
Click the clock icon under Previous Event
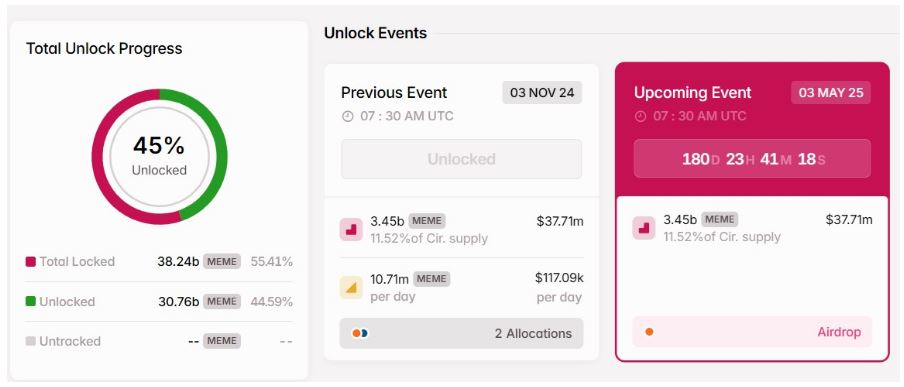347,117
